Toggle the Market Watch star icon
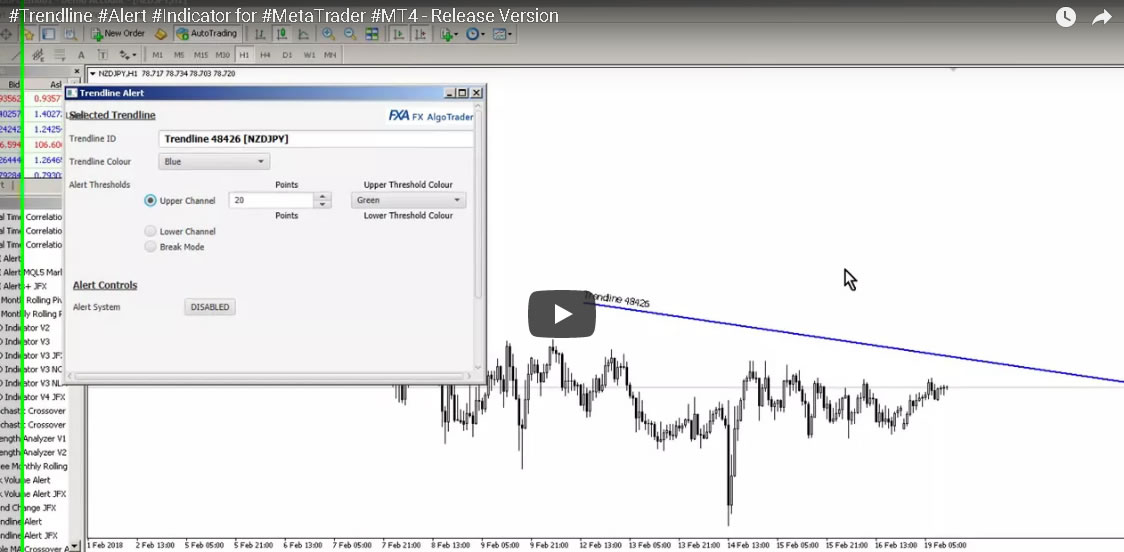This screenshot has width=1124, height=552. point(29,34)
